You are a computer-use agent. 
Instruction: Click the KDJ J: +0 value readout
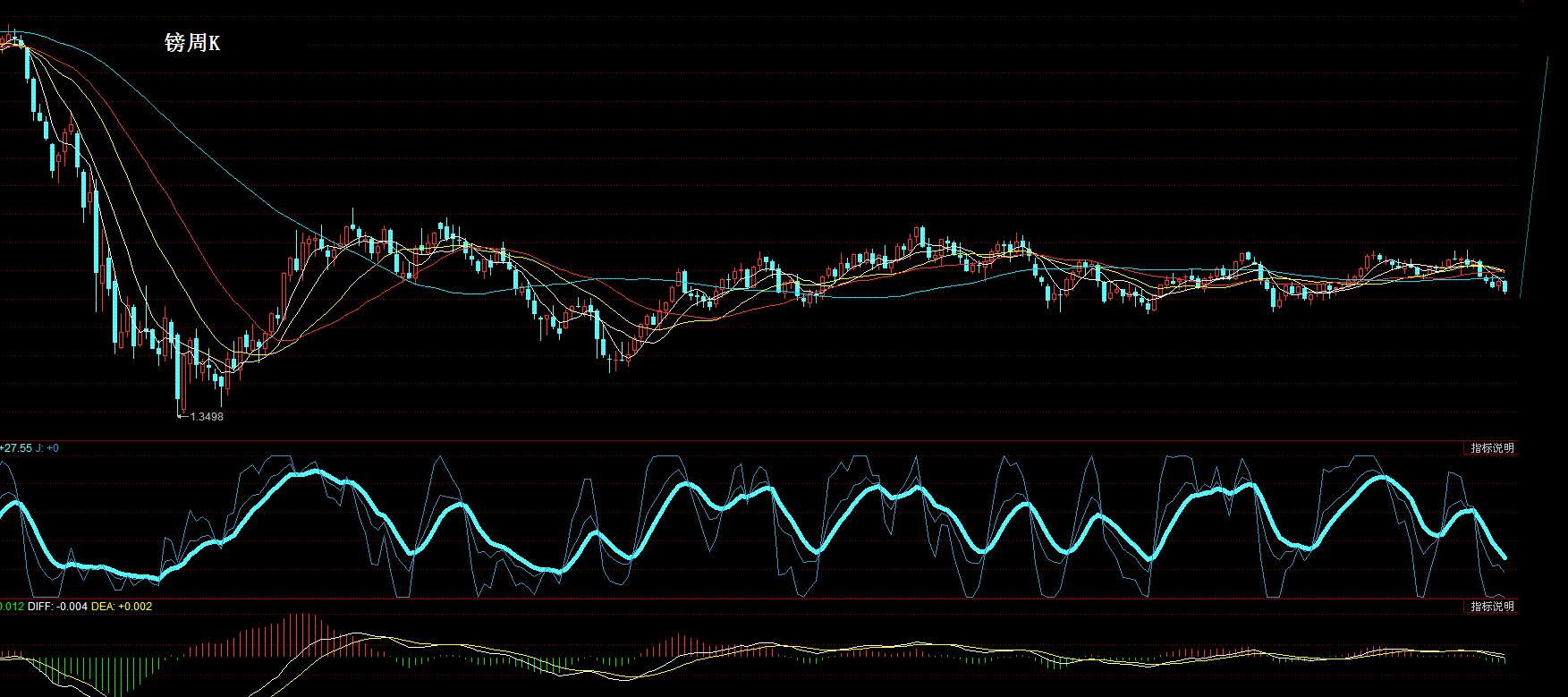tap(47, 448)
